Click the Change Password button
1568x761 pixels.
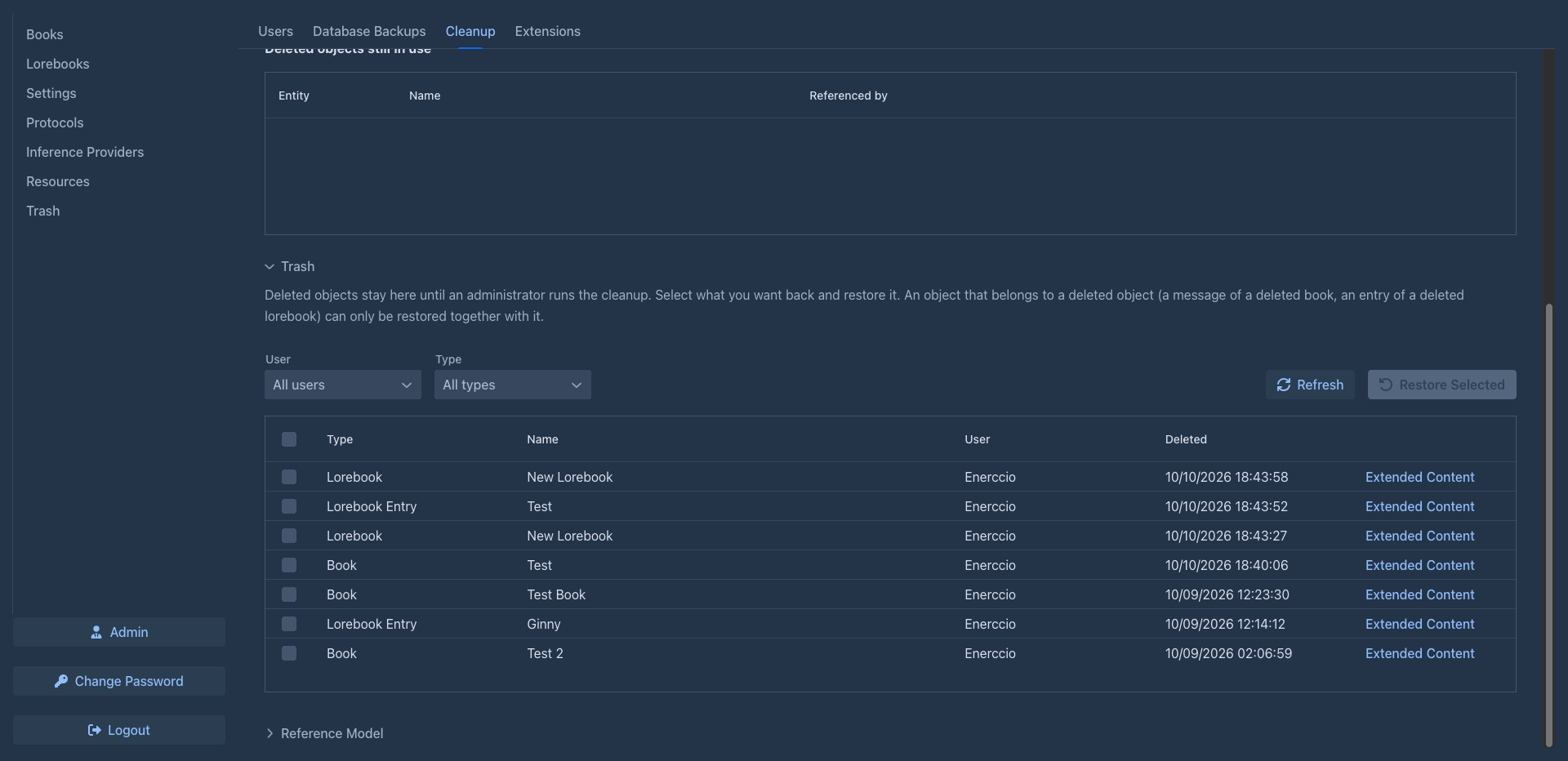[119, 681]
